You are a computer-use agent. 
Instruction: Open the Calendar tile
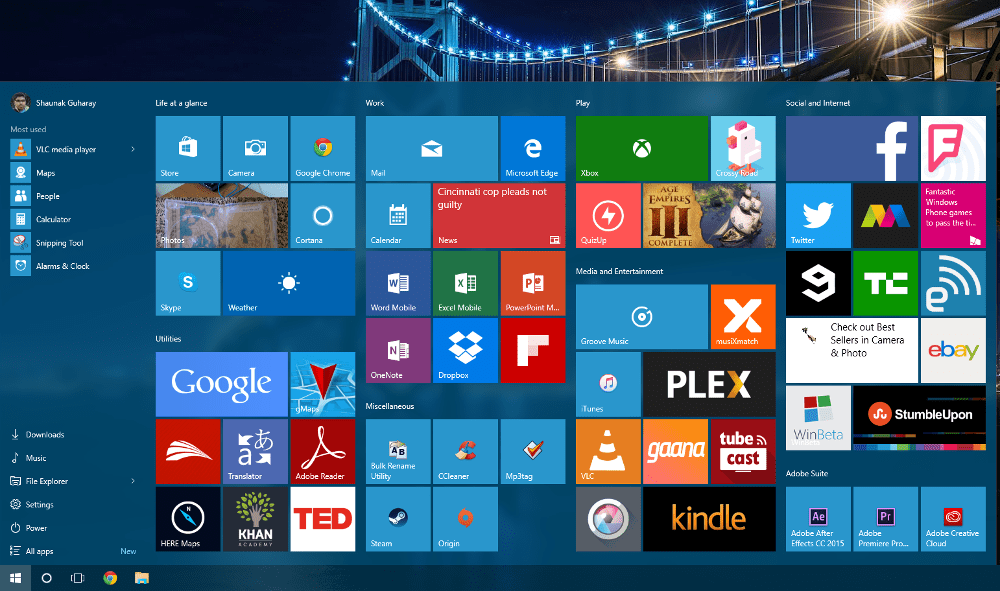pos(398,215)
